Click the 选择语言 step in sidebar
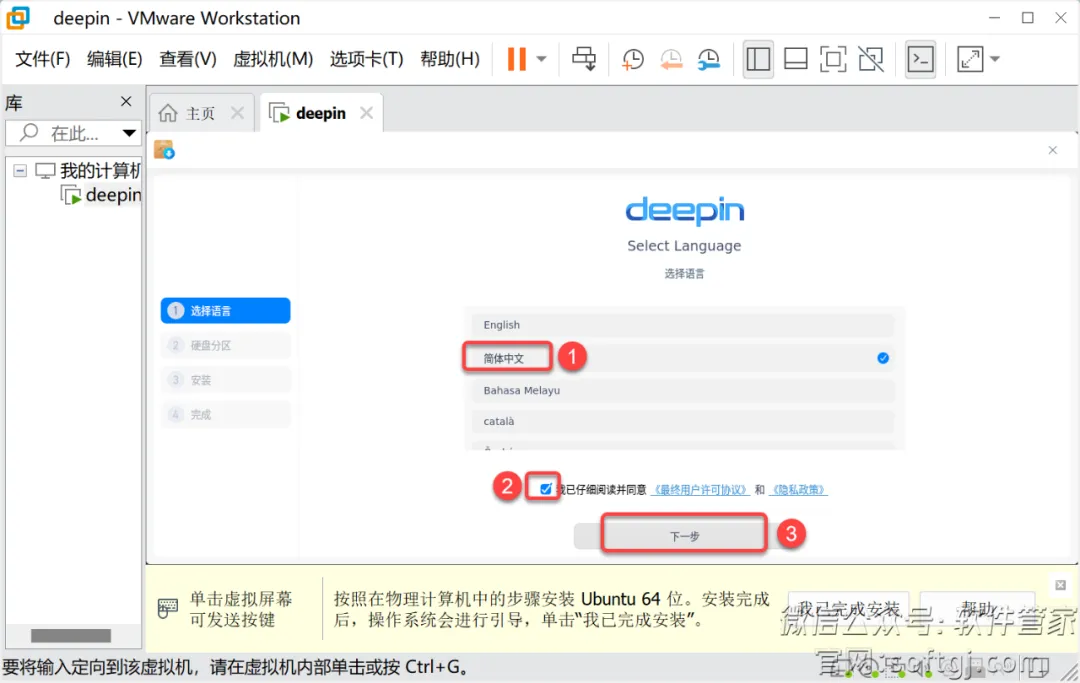The image size is (1080, 683). click(225, 311)
